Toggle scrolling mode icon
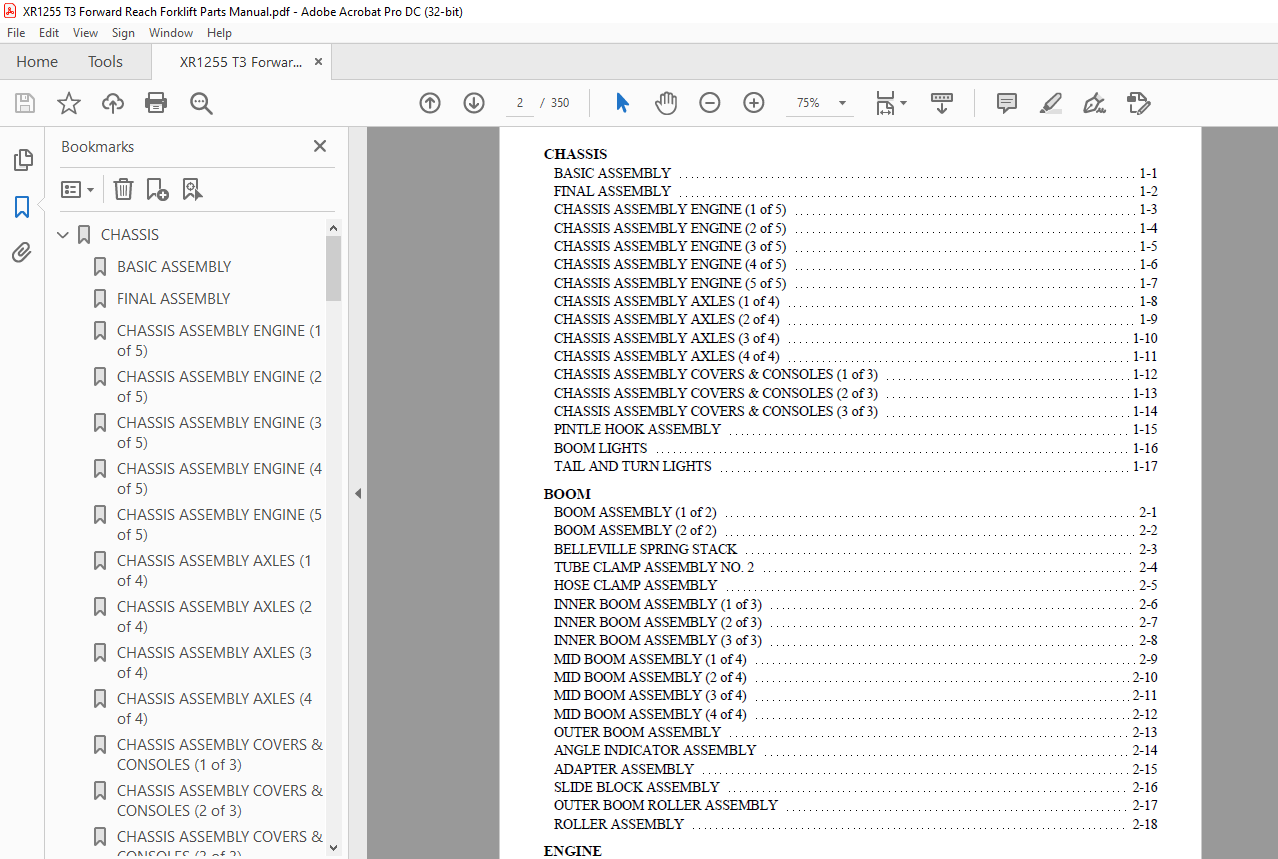Viewport: 1278px width, 859px height. pyautogui.click(x=942, y=103)
